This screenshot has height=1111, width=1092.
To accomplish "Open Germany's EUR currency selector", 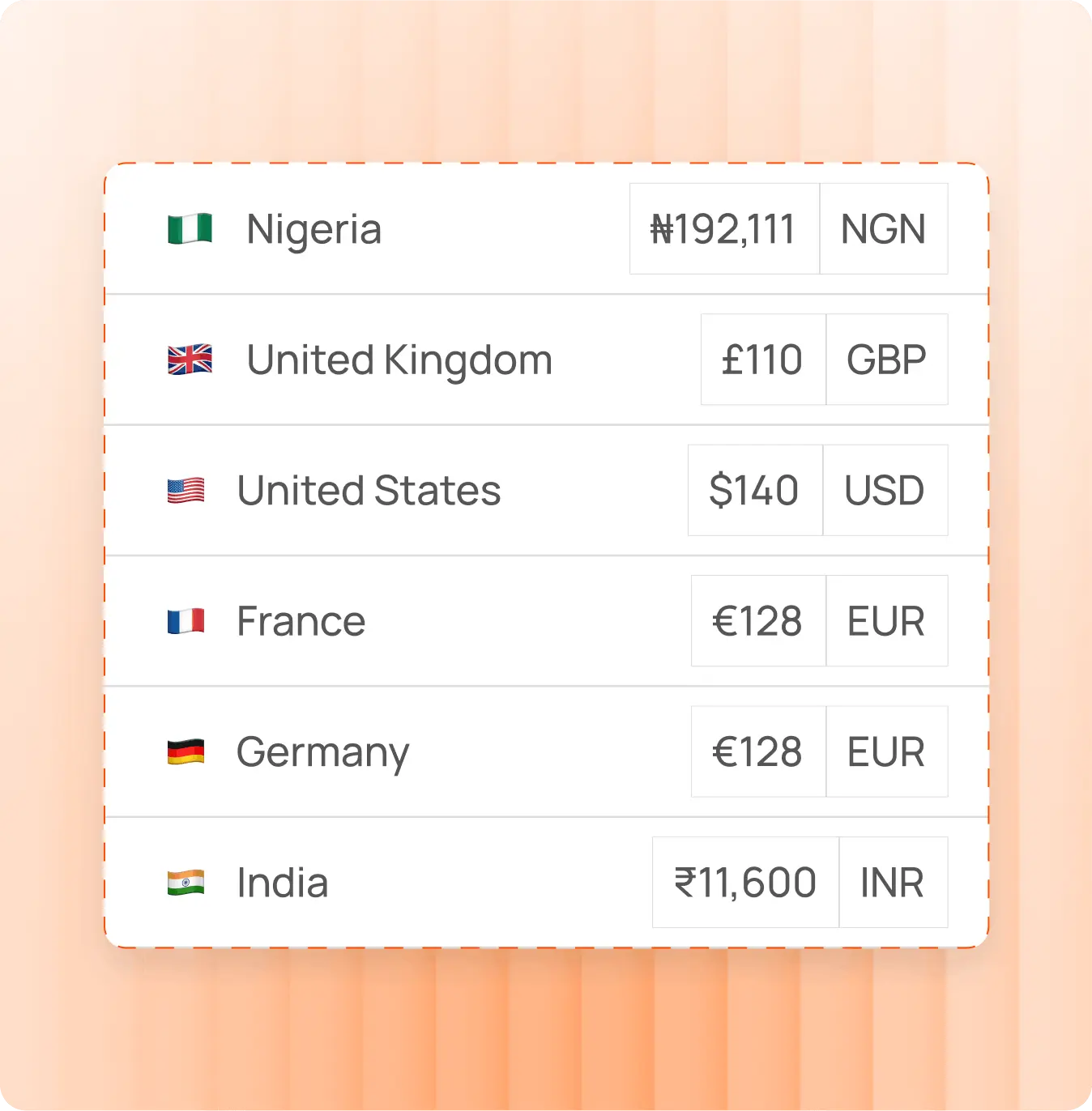I will [886, 752].
